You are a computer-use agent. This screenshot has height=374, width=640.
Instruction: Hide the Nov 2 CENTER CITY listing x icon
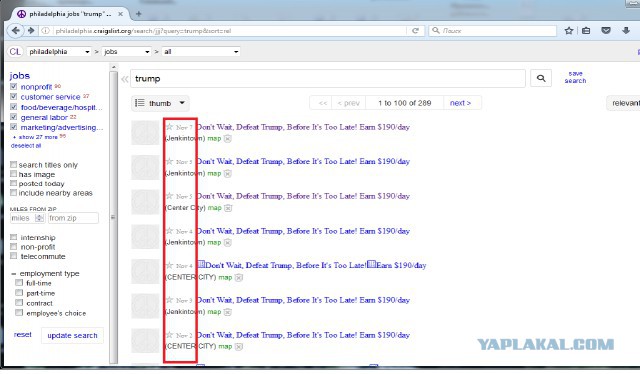point(239,347)
